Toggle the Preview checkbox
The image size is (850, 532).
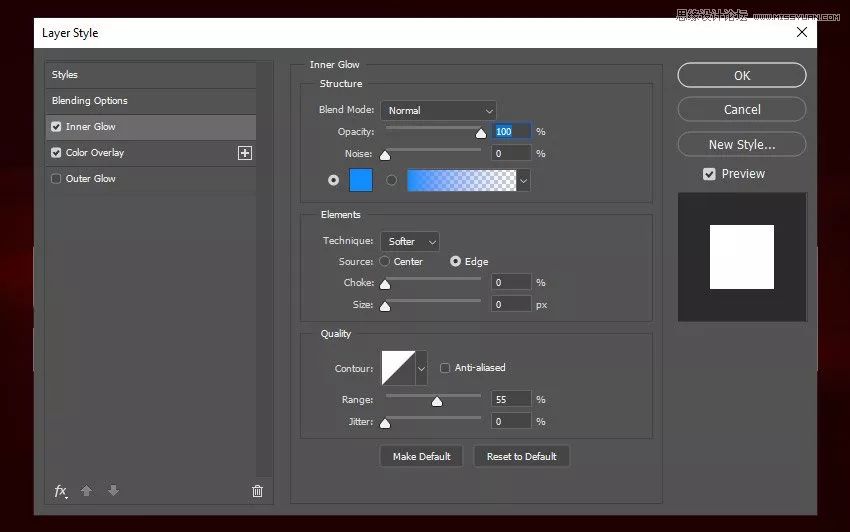pos(709,174)
